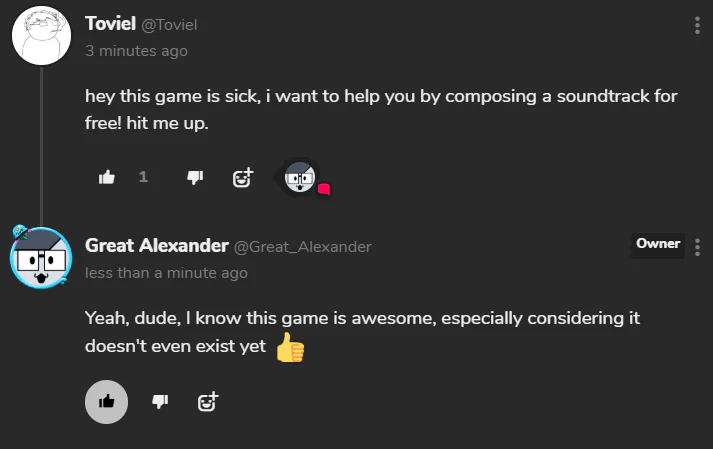713x449 pixels.
Task: Open Great Alexander's avatar image
Action: 40,257
